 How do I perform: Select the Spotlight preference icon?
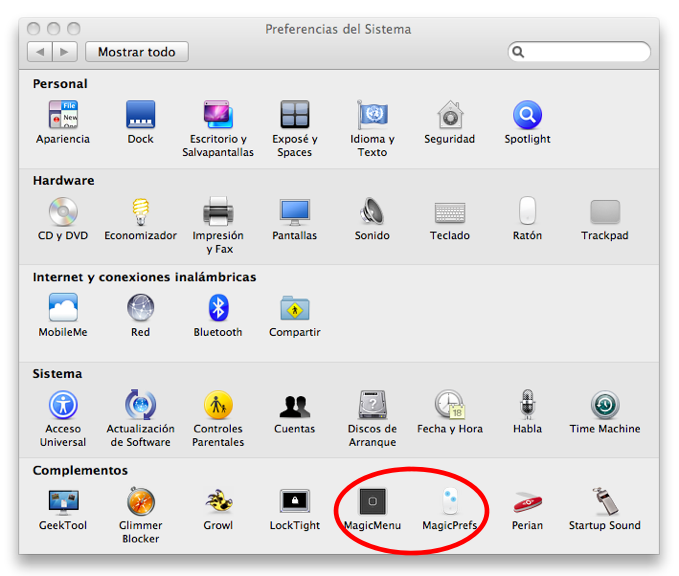tap(527, 115)
